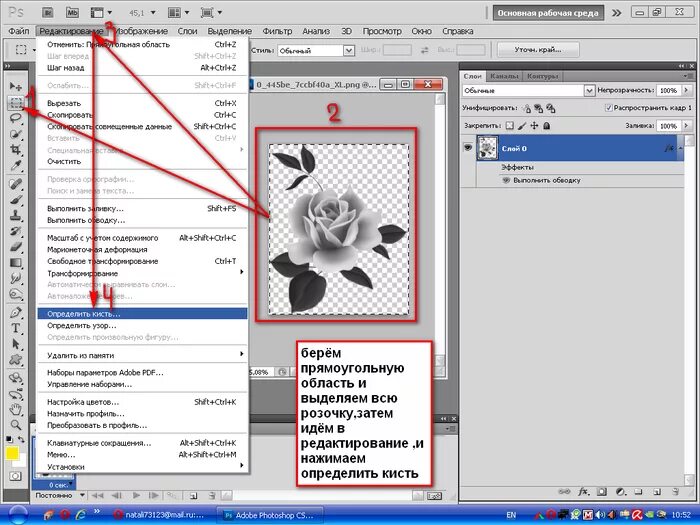Click the add layer mask icon

602,492
